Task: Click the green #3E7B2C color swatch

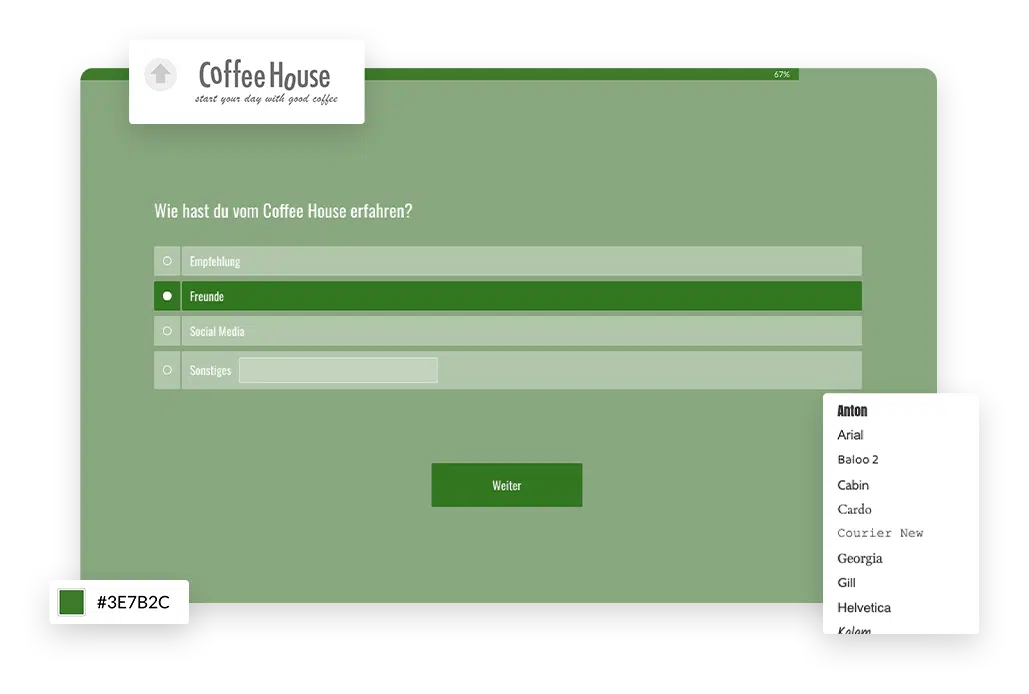Action: tap(72, 602)
